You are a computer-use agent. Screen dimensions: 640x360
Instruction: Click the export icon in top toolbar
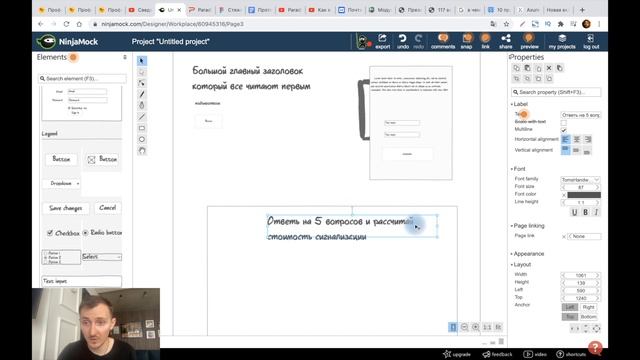382,41
